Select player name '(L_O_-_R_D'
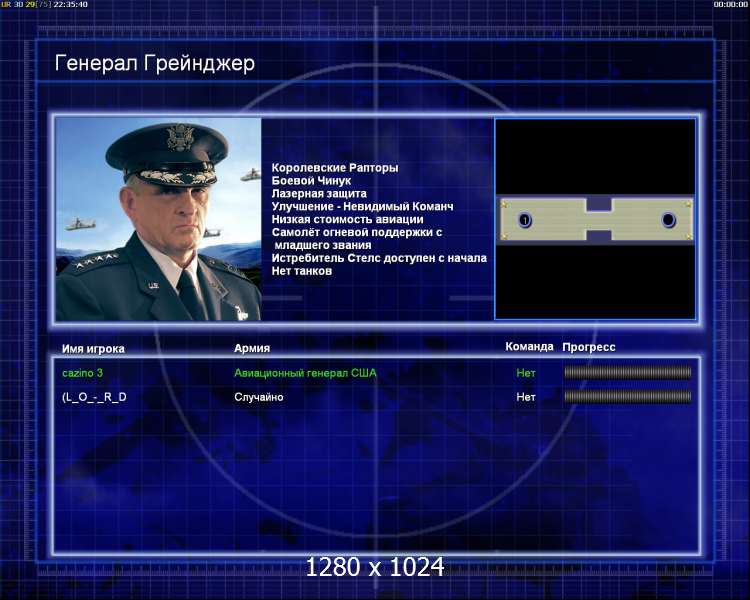Screen dimensions: 750x600 pyautogui.click(x=94, y=397)
